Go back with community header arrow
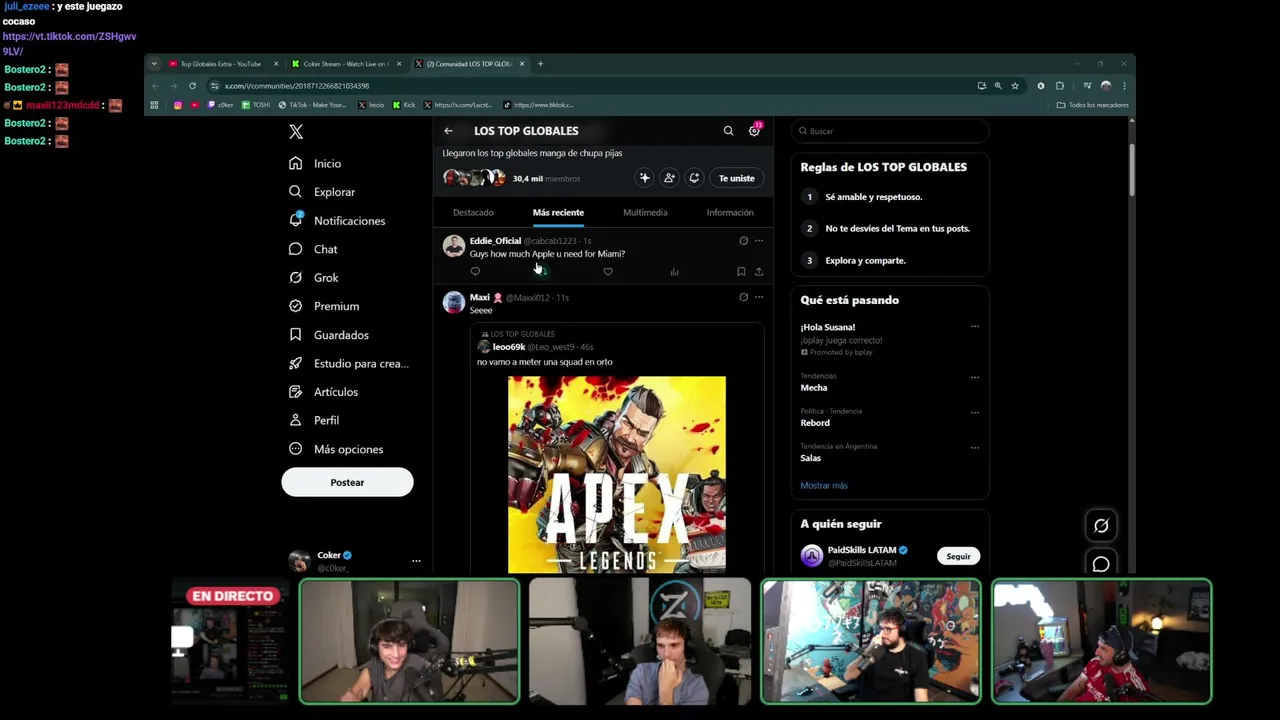This screenshot has width=1280, height=720. click(x=448, y=131)
